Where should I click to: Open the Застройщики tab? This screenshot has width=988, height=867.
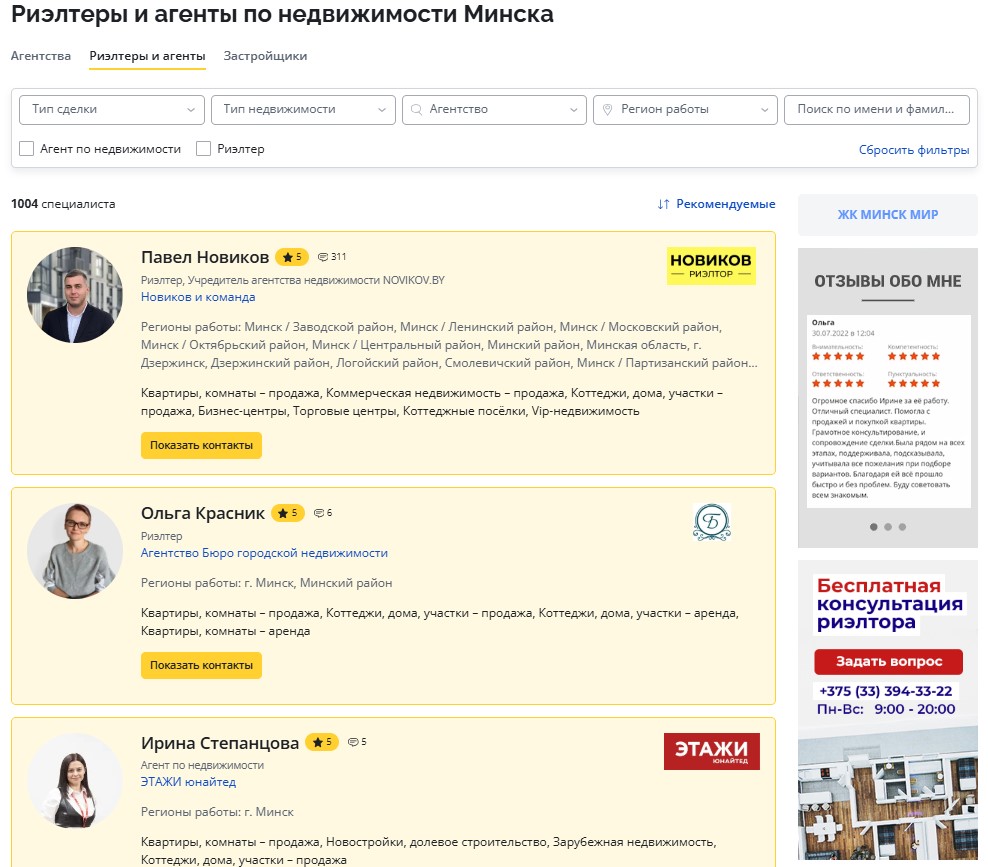pos(265,56)
